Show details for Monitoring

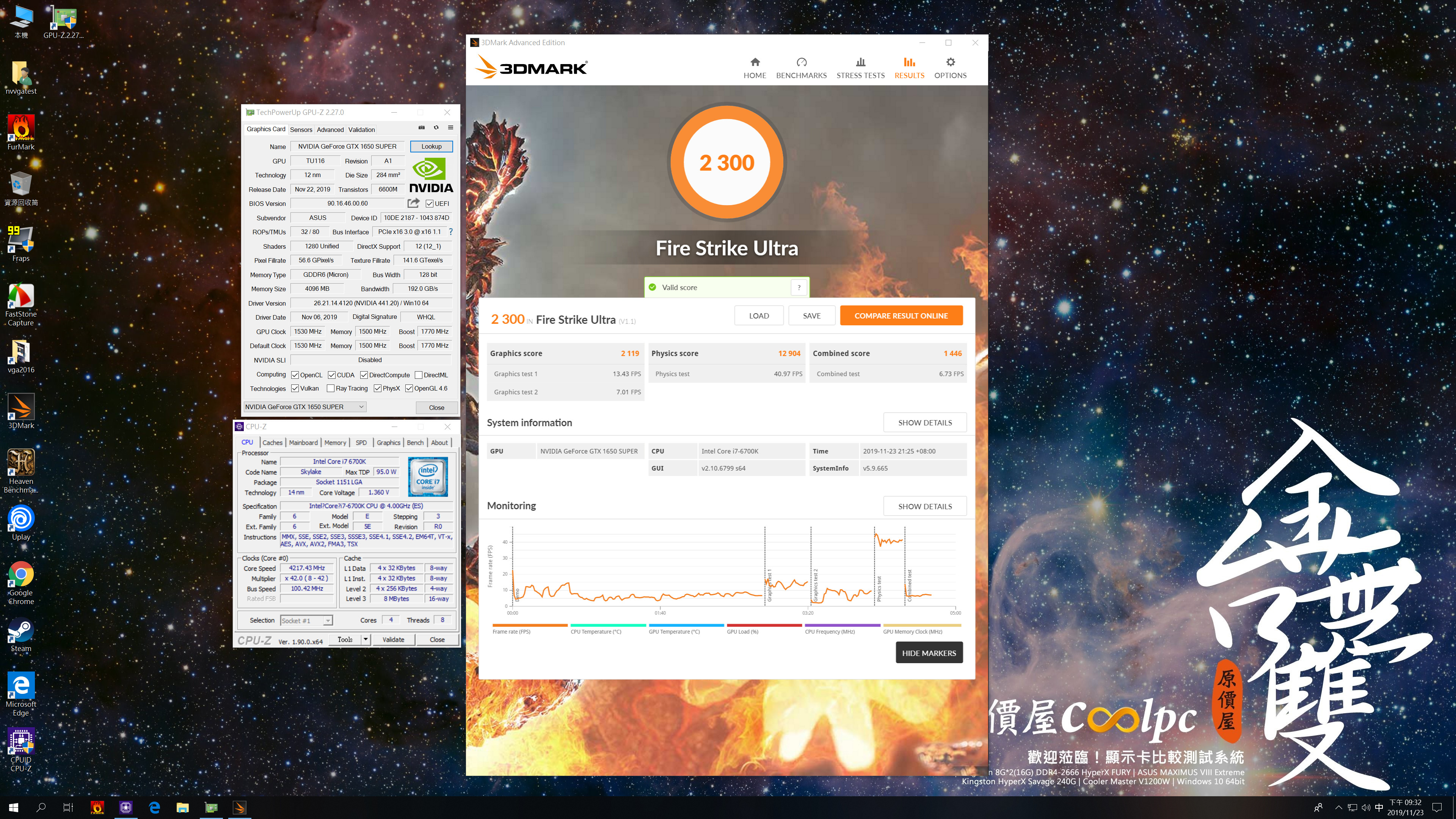925,506
